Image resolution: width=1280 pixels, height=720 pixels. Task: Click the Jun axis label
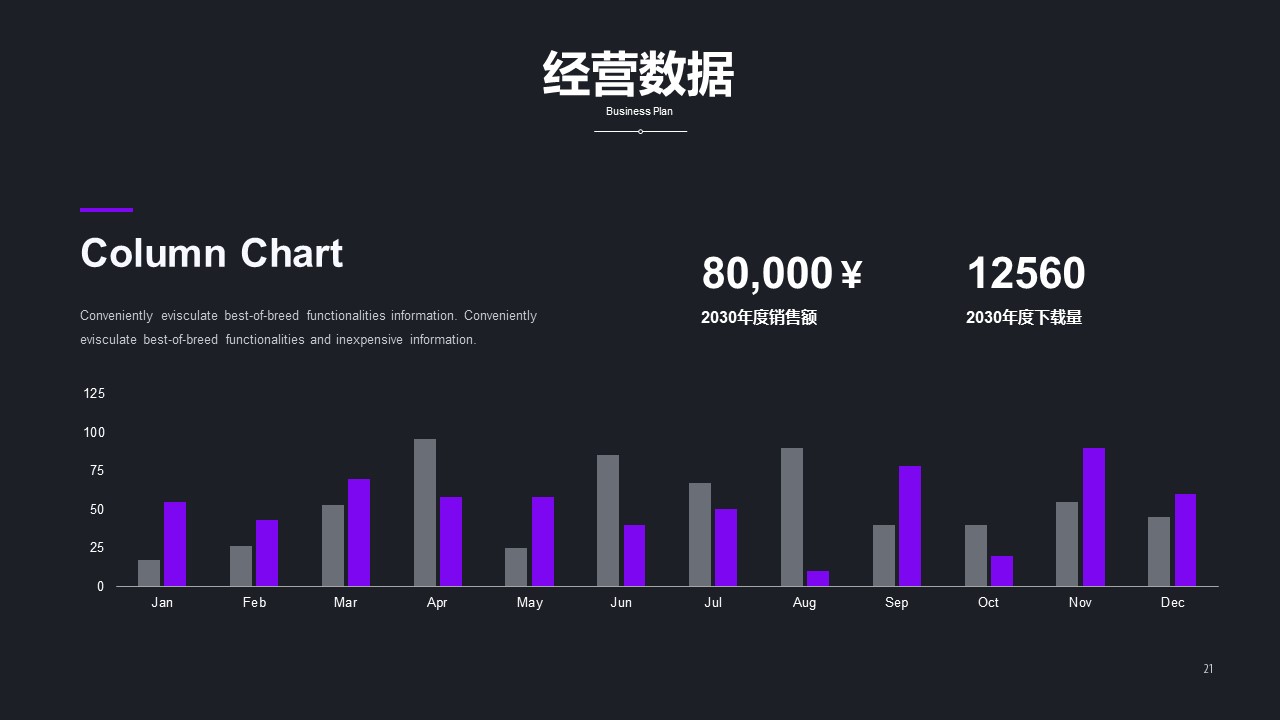tap(621, 602)
